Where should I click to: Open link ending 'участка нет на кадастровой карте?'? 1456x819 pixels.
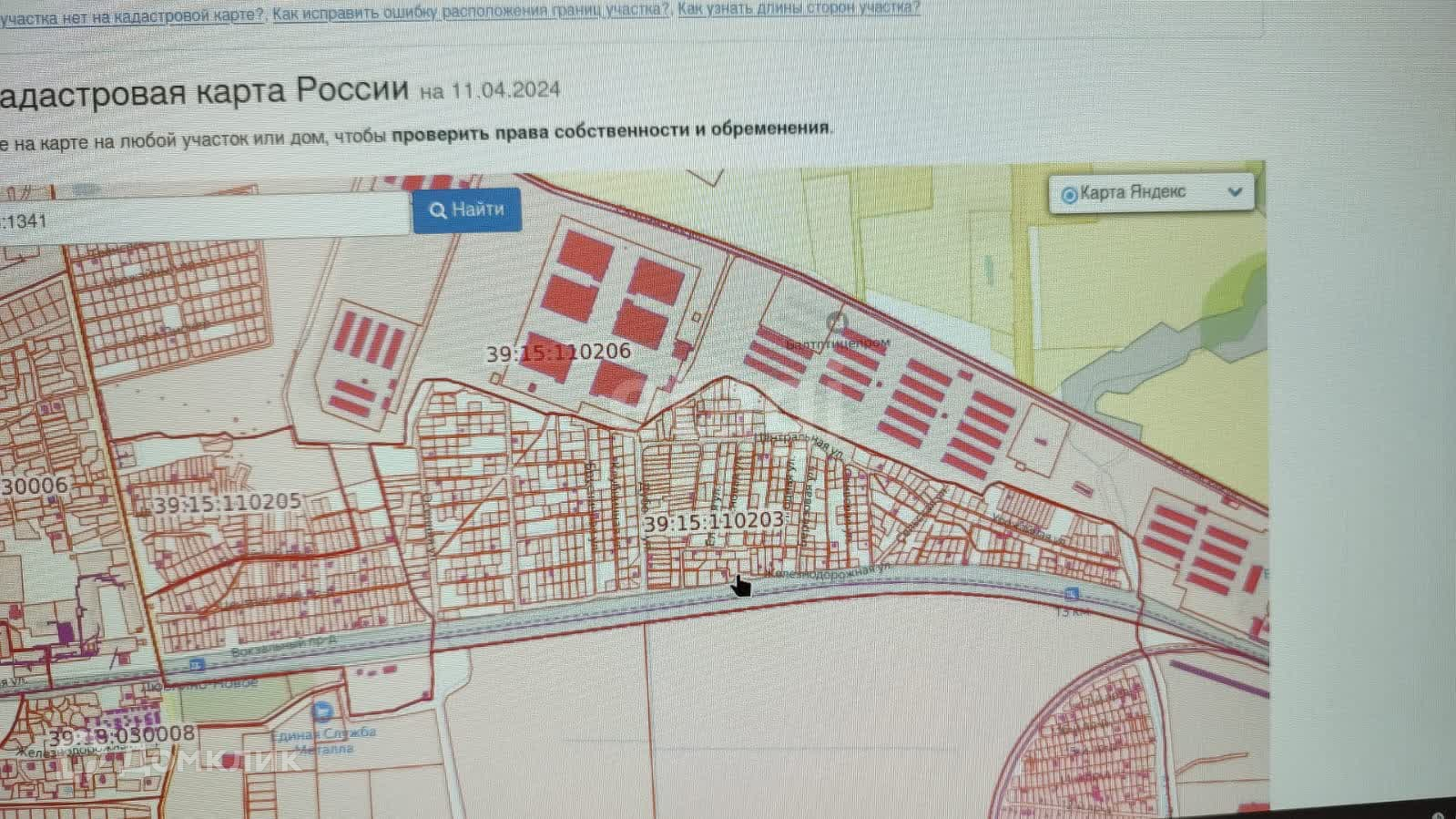click(132, 16)
